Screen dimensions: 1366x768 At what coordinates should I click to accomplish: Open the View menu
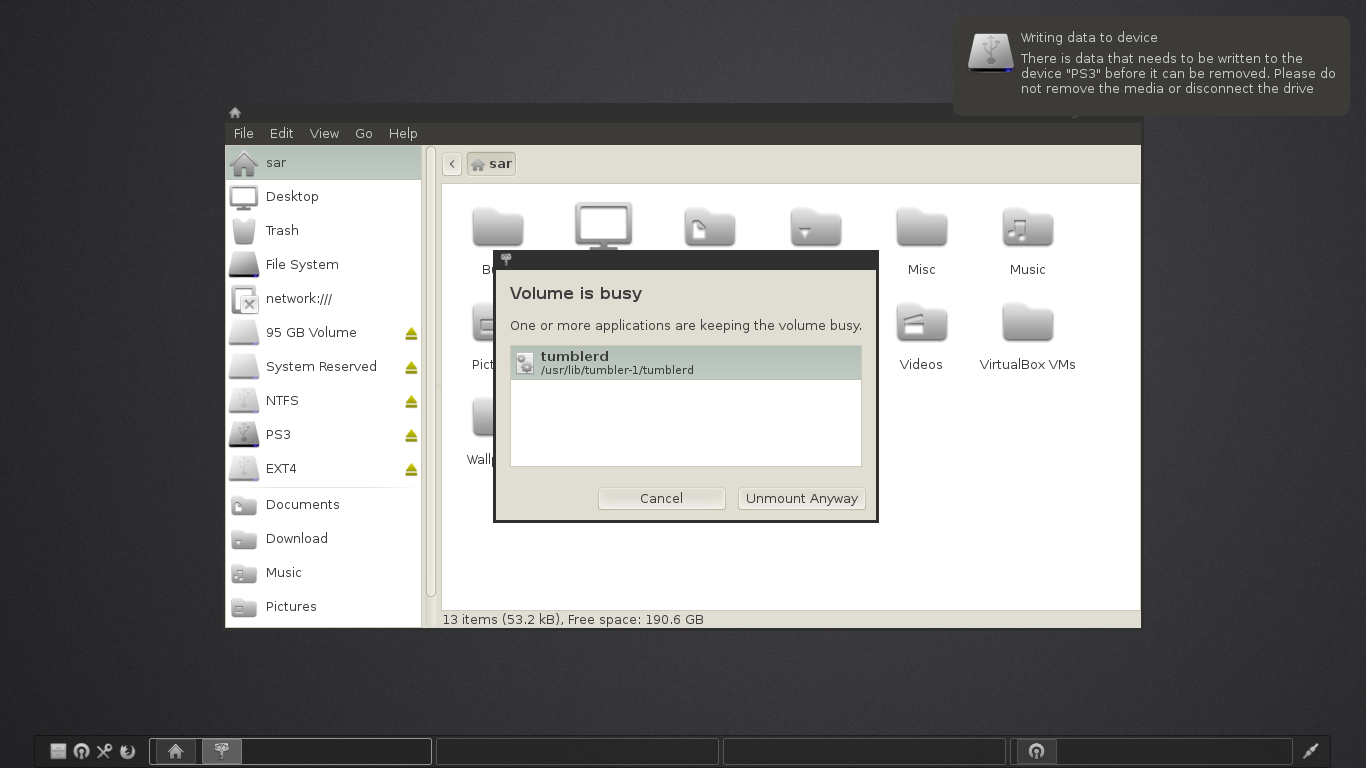coord(324,133)
